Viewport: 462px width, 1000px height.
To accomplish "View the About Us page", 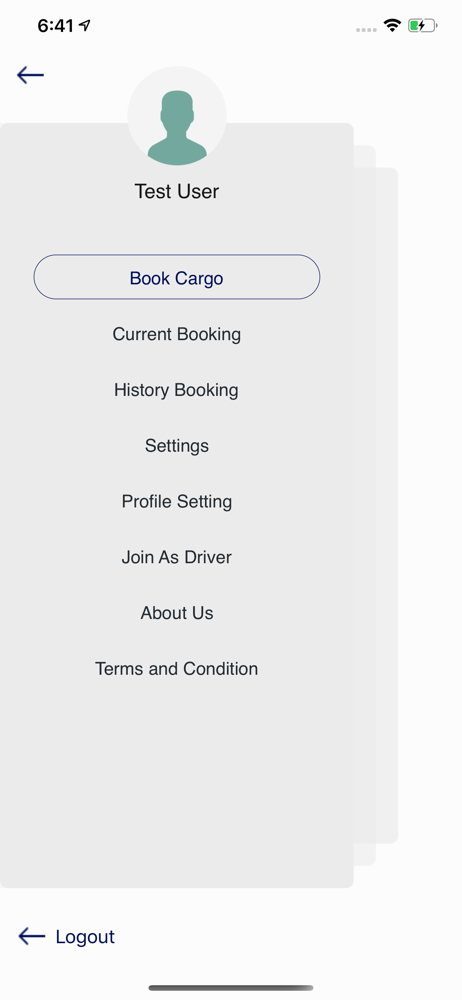I will [177, 613].
